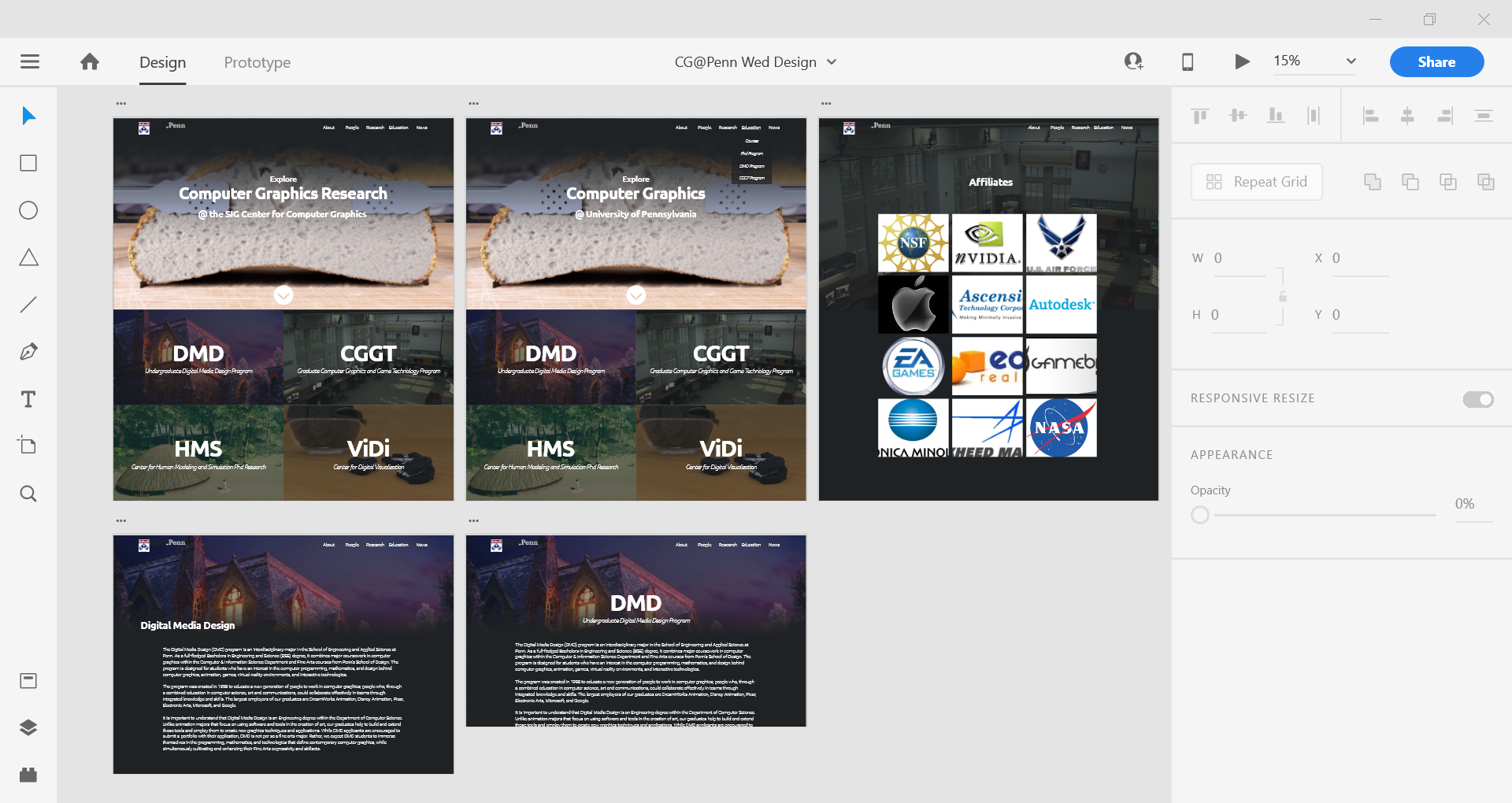Image resolution: width=1512 pixels, height=803 pixels.
Task: Select the Polygon triangle tool
Action: click(x=28, y=257)
